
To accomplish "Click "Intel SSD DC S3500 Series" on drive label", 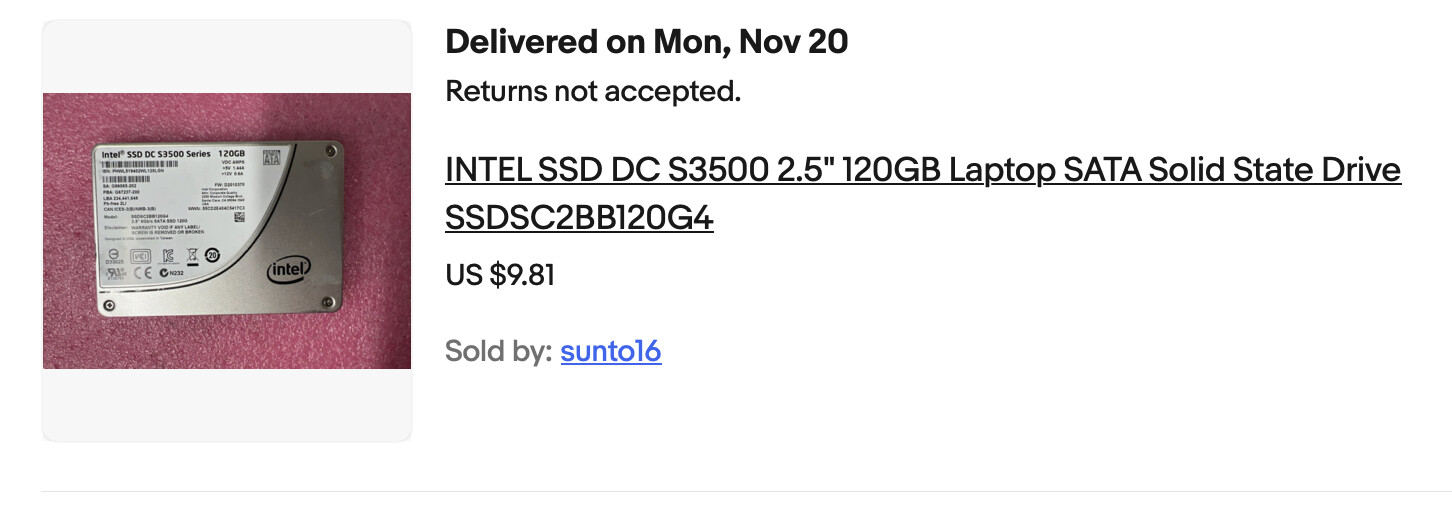I will 154,154.
